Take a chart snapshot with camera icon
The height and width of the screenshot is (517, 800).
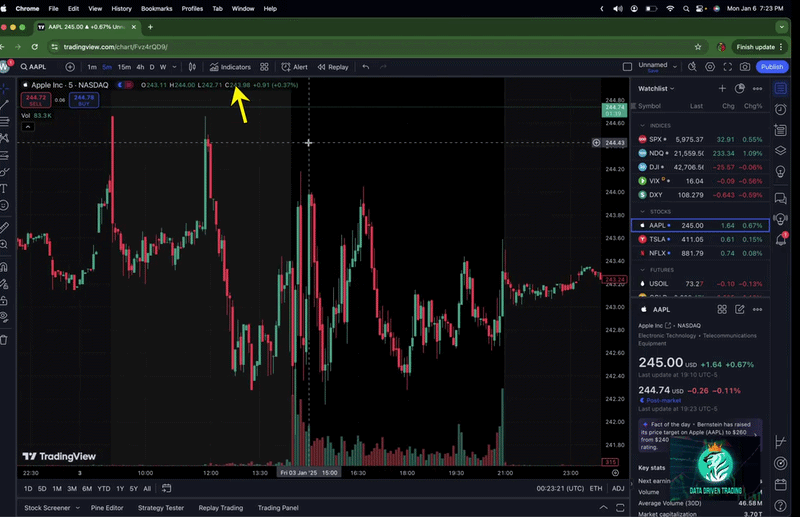pos(745,67)
